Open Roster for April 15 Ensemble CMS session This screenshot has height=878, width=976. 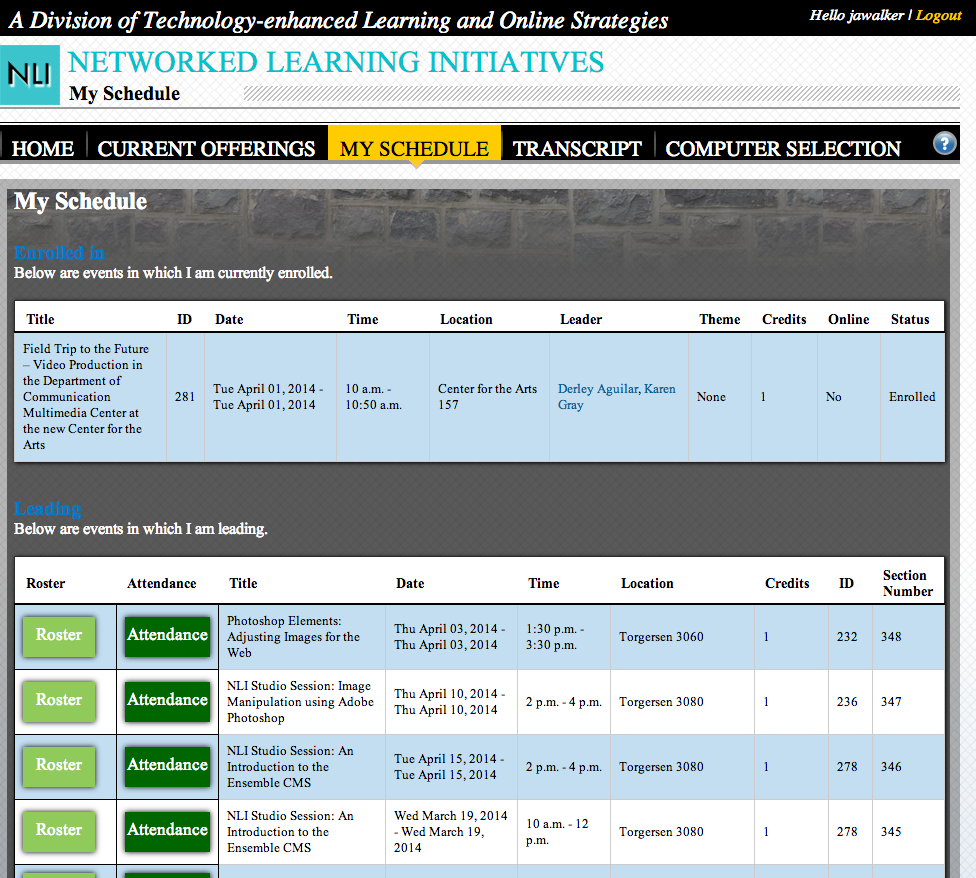tap(59, 766)
